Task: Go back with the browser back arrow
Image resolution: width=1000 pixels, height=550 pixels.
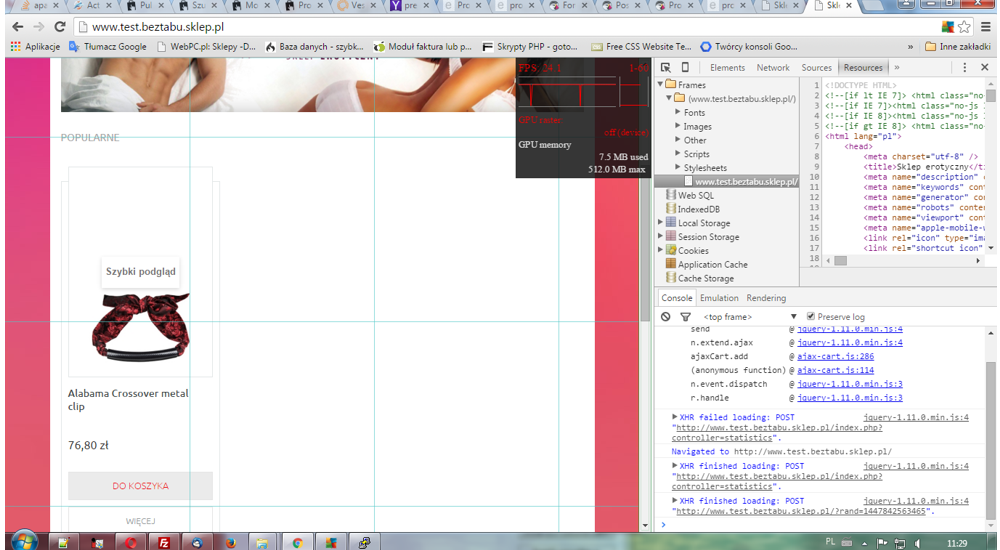Action: 18,27
